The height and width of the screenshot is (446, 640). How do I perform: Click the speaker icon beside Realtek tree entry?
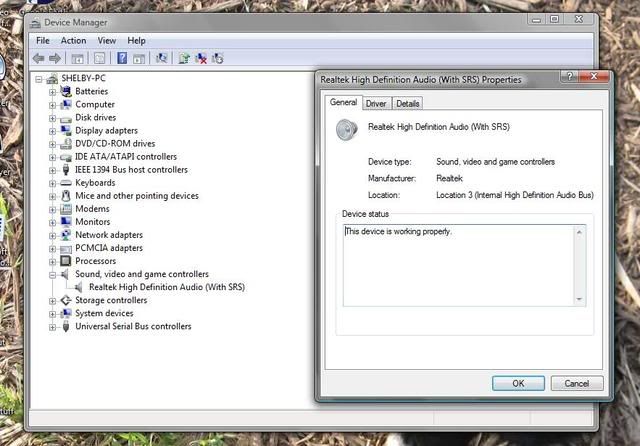tap(79, 287)
